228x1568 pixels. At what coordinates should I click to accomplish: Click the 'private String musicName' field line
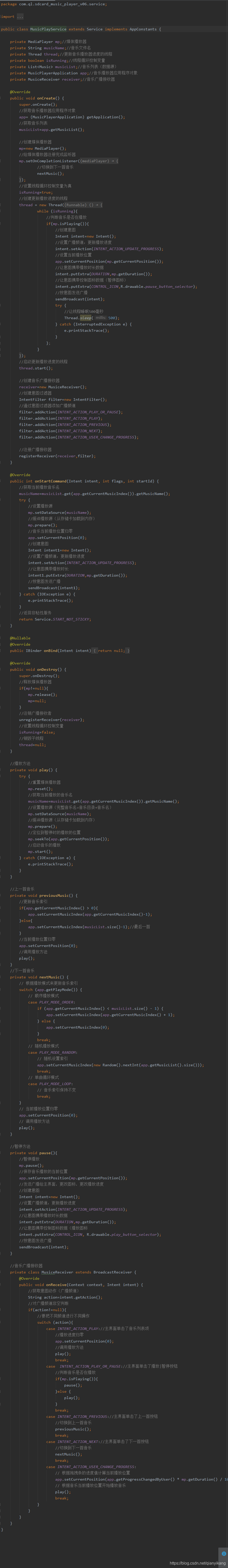tap(50, 47)
